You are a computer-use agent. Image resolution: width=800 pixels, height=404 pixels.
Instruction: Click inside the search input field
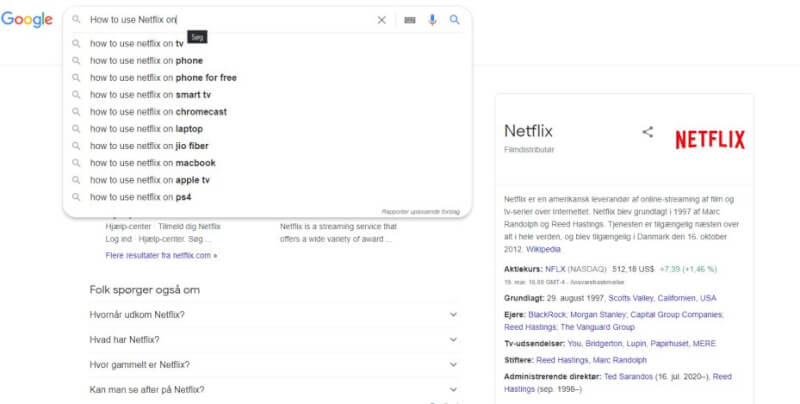[232, 20]
